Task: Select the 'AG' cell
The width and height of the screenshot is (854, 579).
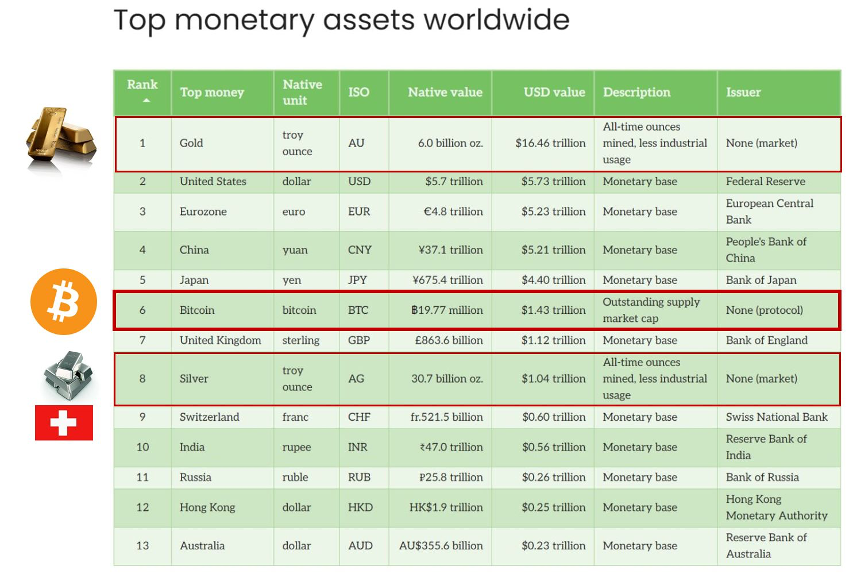Action: pos(364,379)
